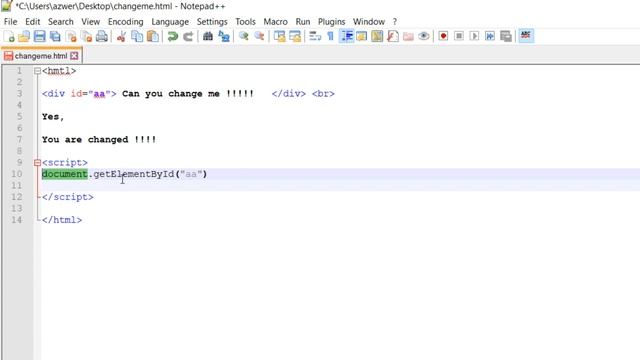The width and height of the screenshot is (640, 360).
Task: Collapse the fold marker at the hmtl tag
Action: tap(38, 71)
